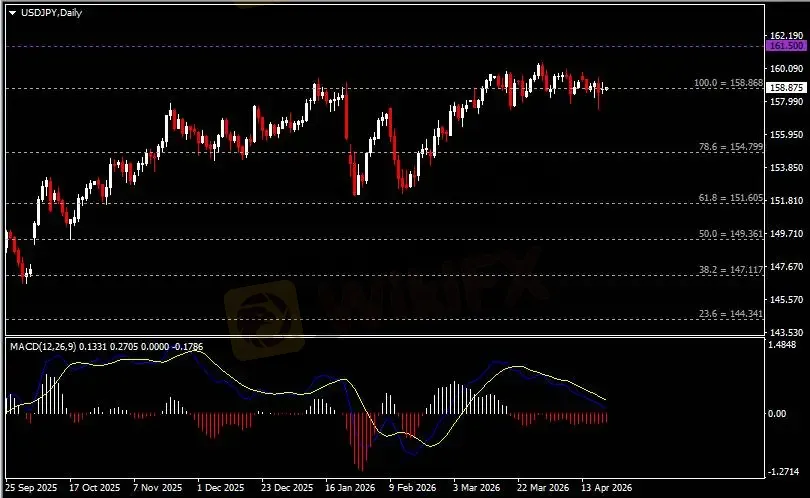Viewport: 810px width, 498px height.
Task: Click MACD scale zero level 0.00
Action: 777,413
